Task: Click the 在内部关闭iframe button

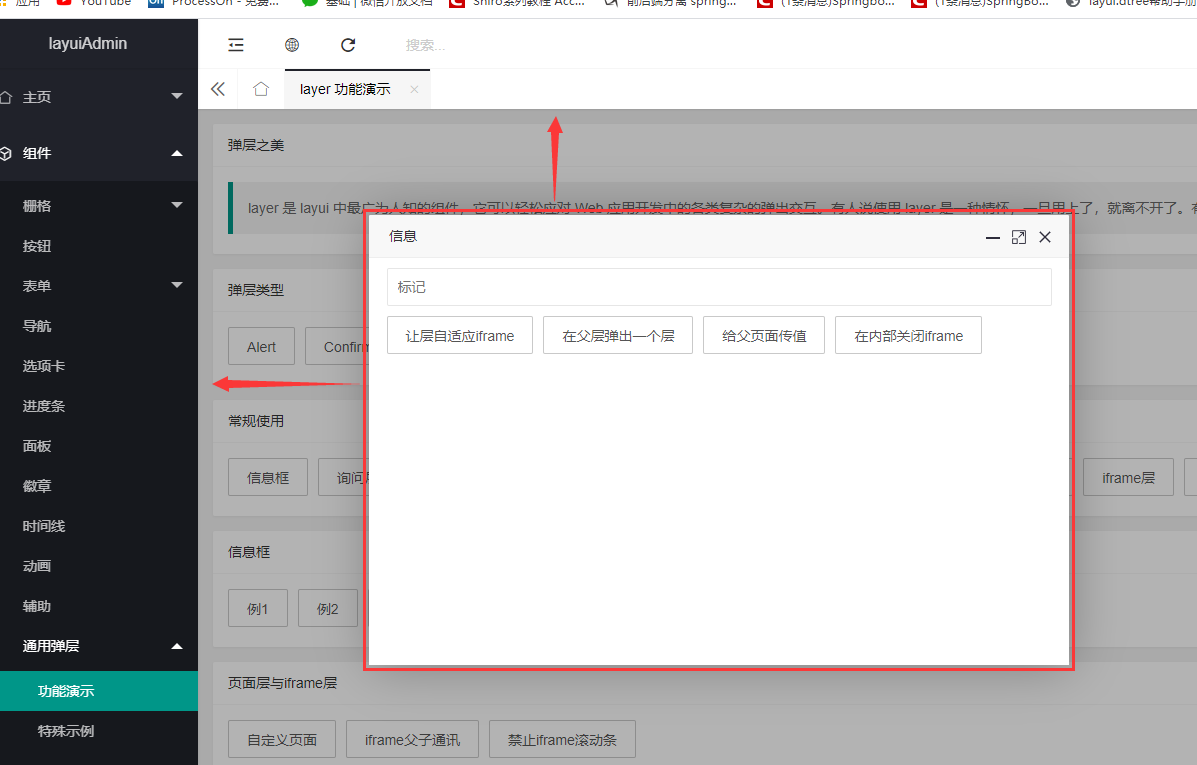Action: [x=908, y=335]
